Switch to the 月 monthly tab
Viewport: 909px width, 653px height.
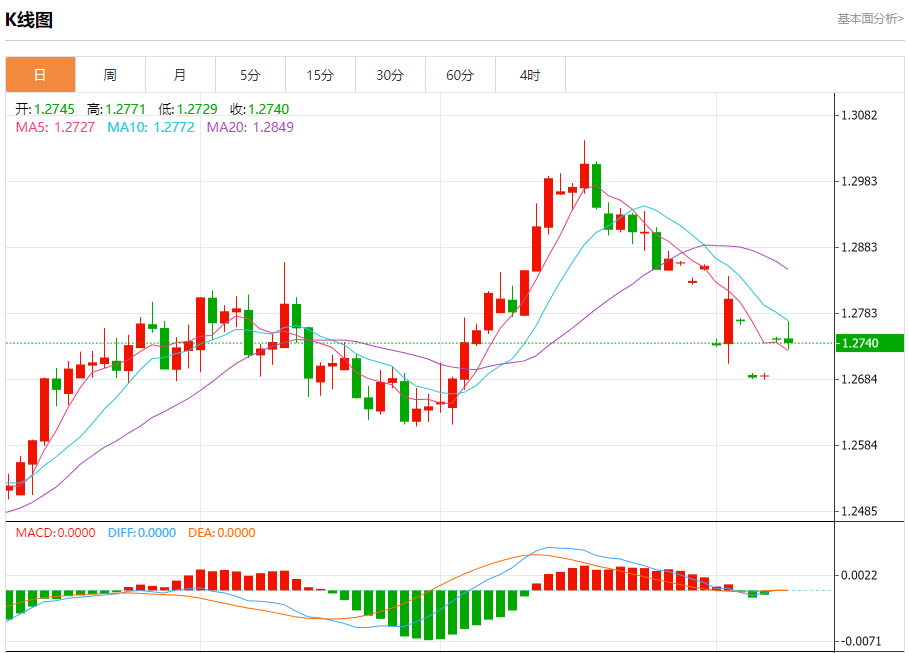pos(180,75)
